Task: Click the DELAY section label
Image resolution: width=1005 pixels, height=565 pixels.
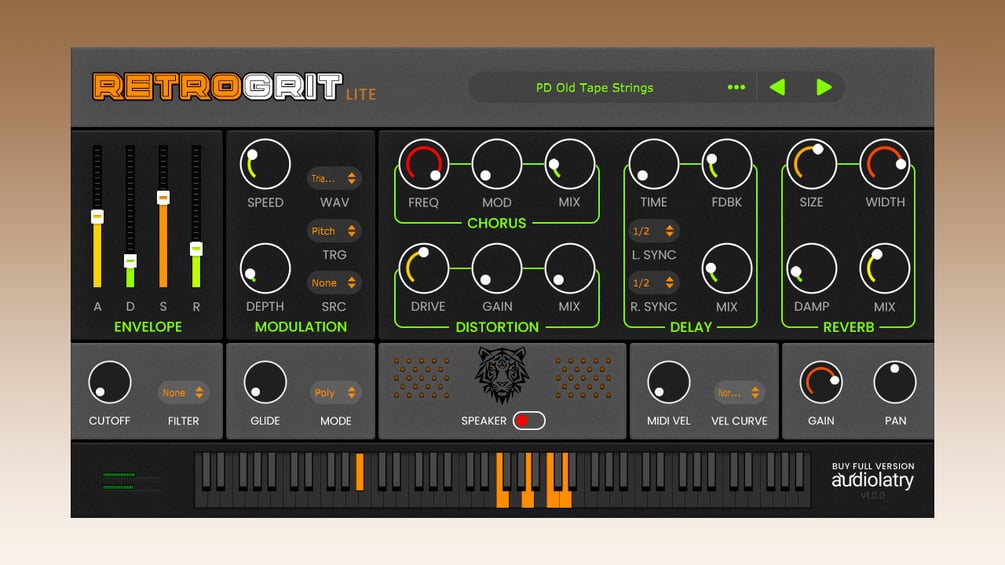Action: pos(690,327)
